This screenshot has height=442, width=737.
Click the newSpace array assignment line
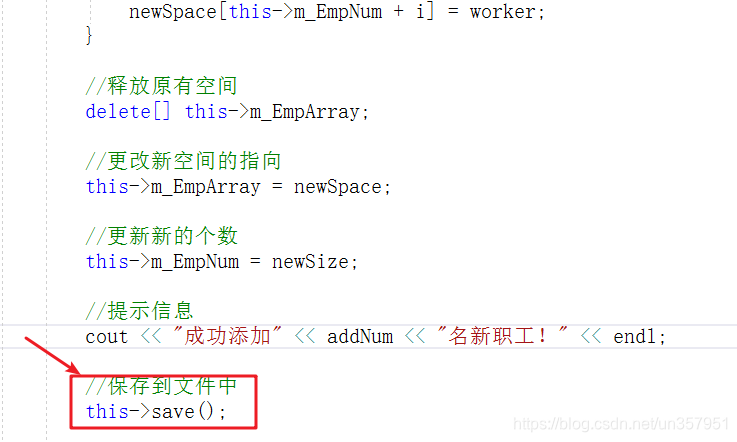337,12
